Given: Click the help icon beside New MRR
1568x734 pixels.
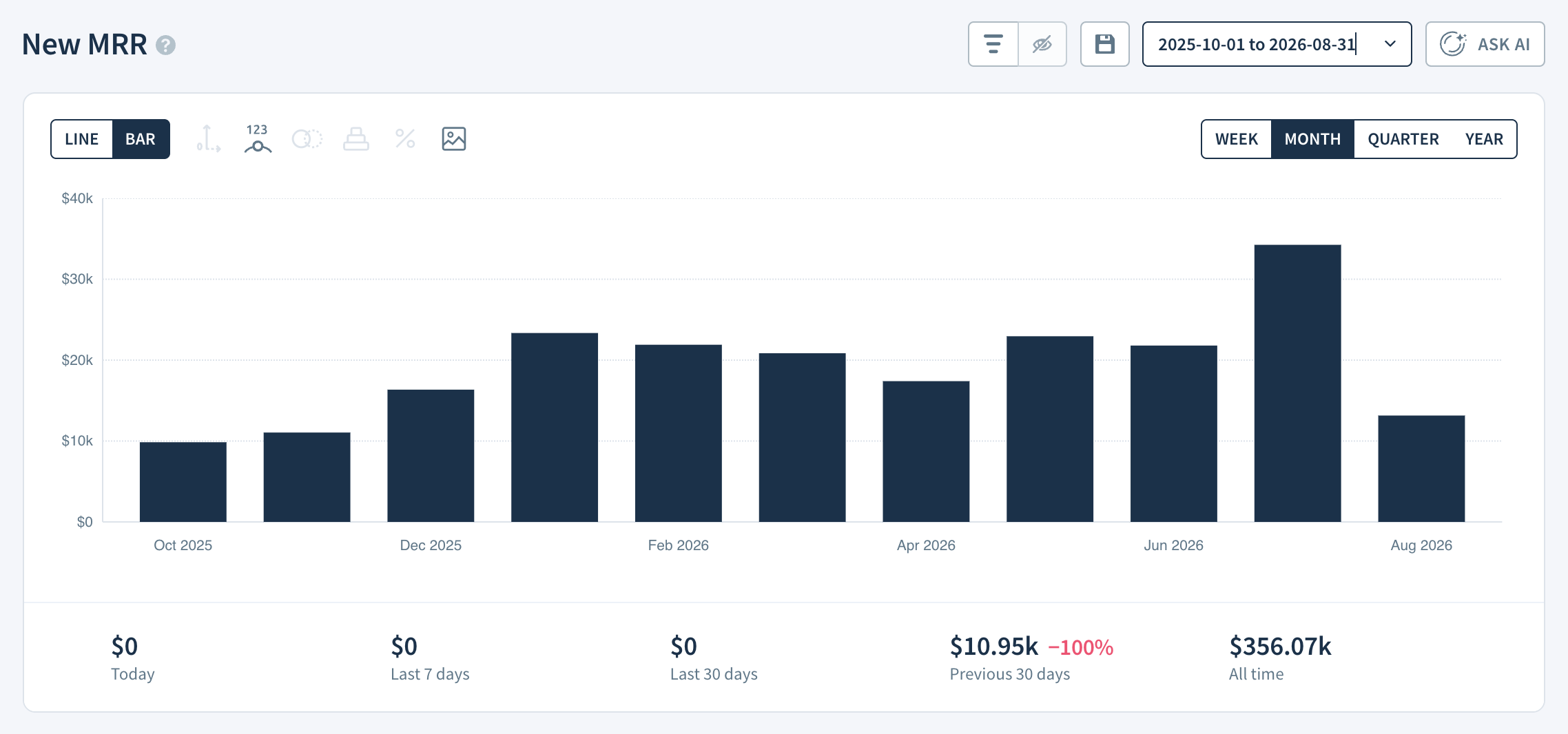Looking at the screenshot, I should click(165, 45).
